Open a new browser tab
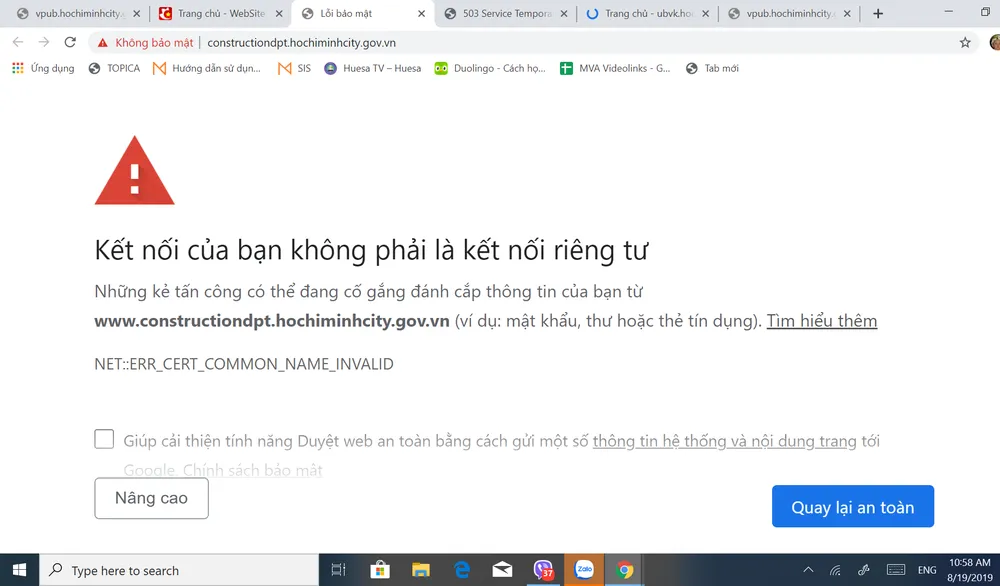1000x586 pixels. [878, 14]
